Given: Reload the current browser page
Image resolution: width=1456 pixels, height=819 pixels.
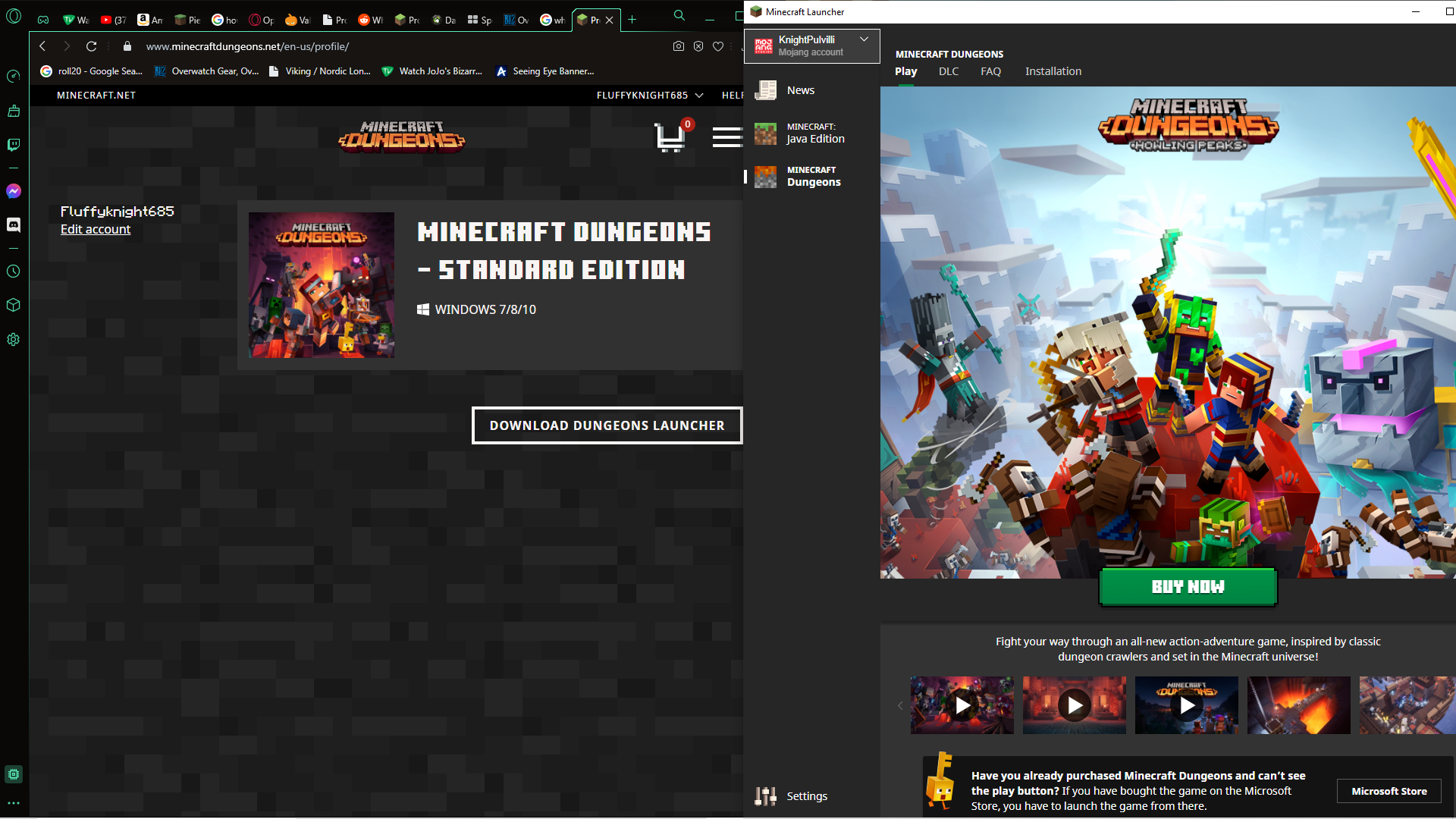Looking at the screenshot, I should 92,46.
